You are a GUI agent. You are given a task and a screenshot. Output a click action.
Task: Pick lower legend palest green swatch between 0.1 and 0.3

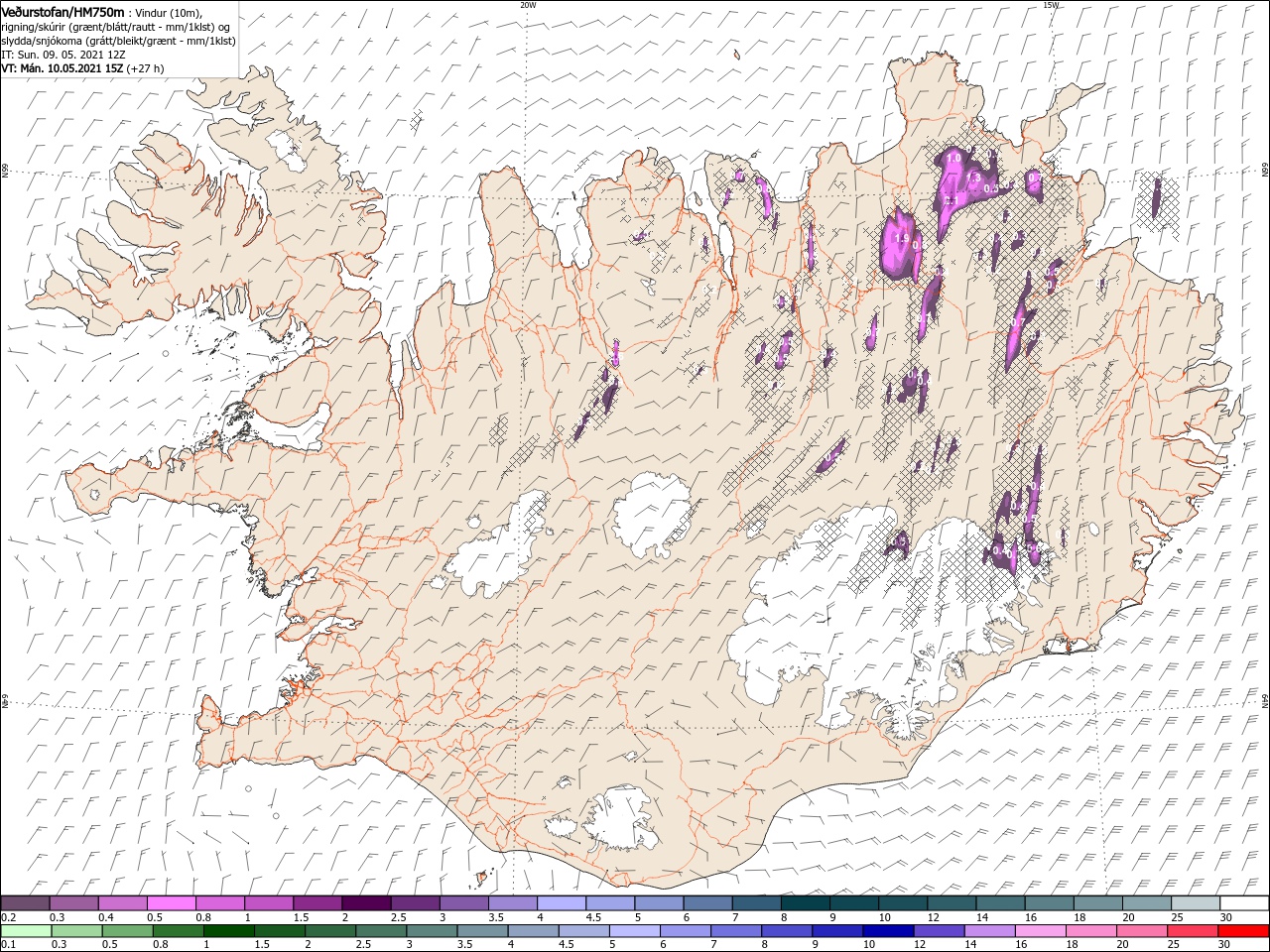[26, 931]
